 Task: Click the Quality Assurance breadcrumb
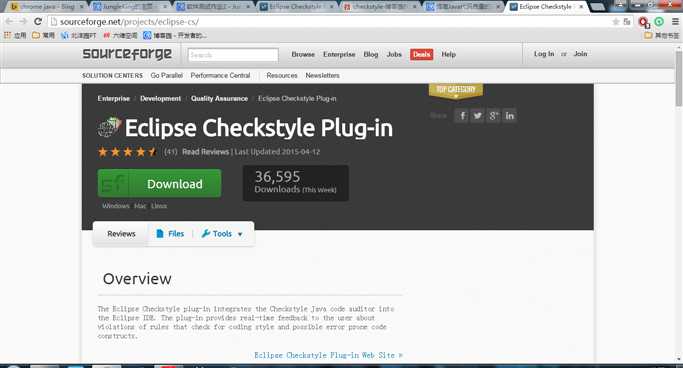219,98
